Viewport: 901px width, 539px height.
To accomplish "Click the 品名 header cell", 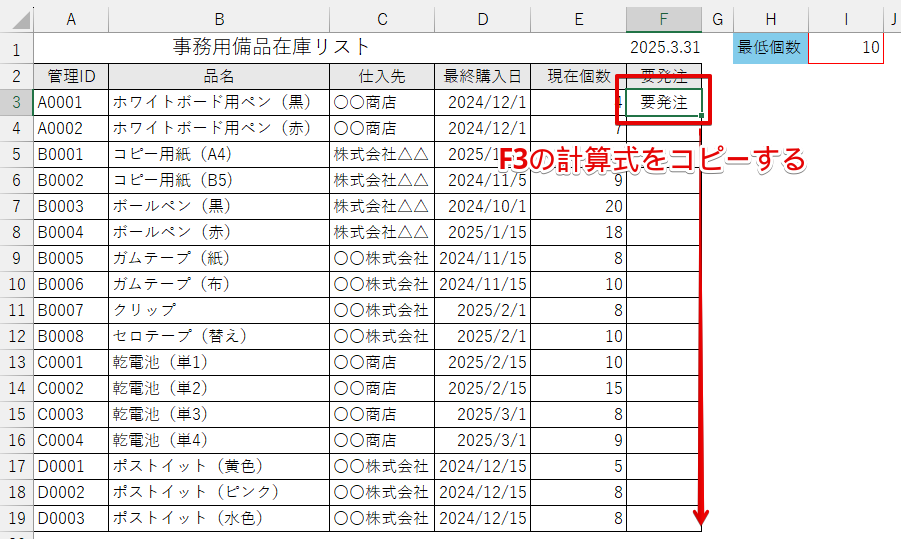I will (x=219, y=76).
